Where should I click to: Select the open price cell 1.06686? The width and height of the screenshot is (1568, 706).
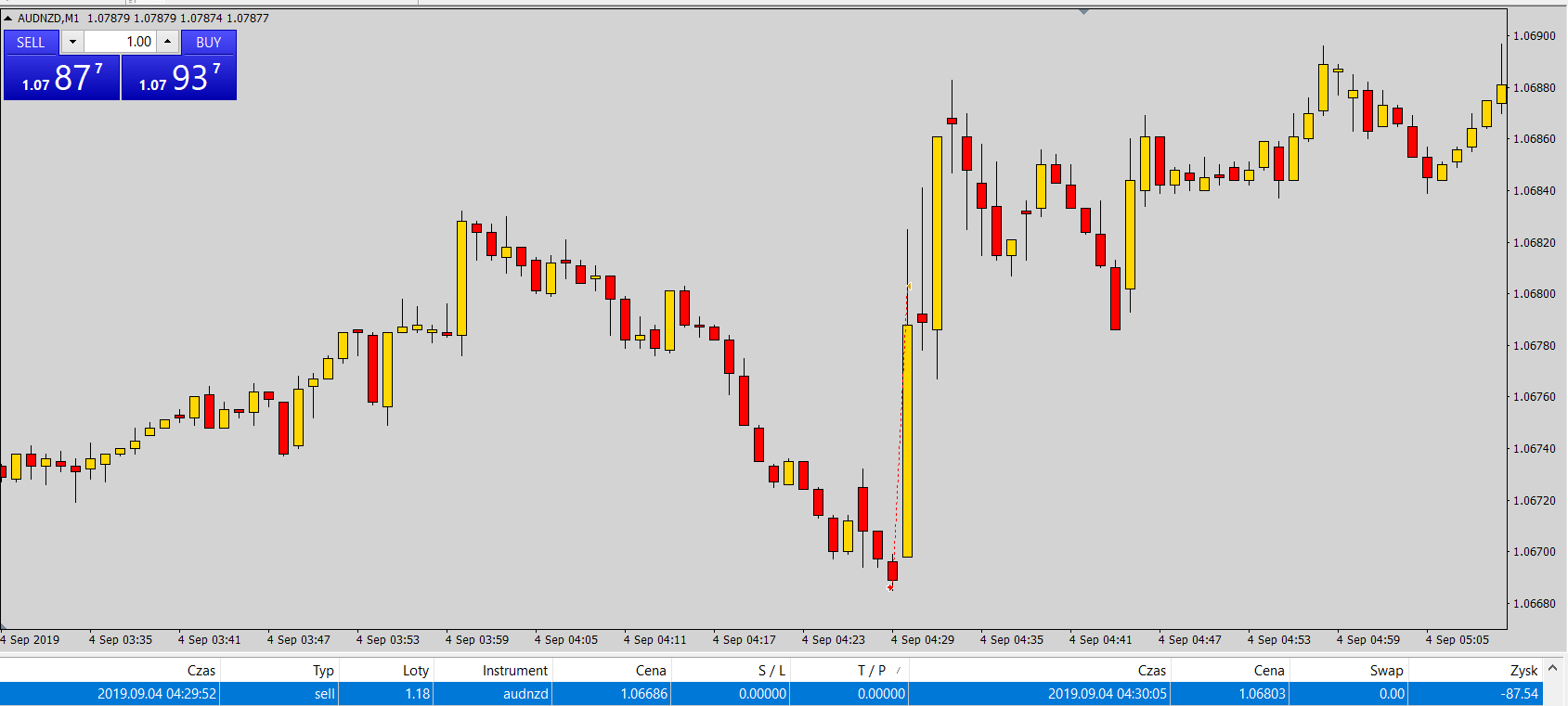(x=611, y=694)
